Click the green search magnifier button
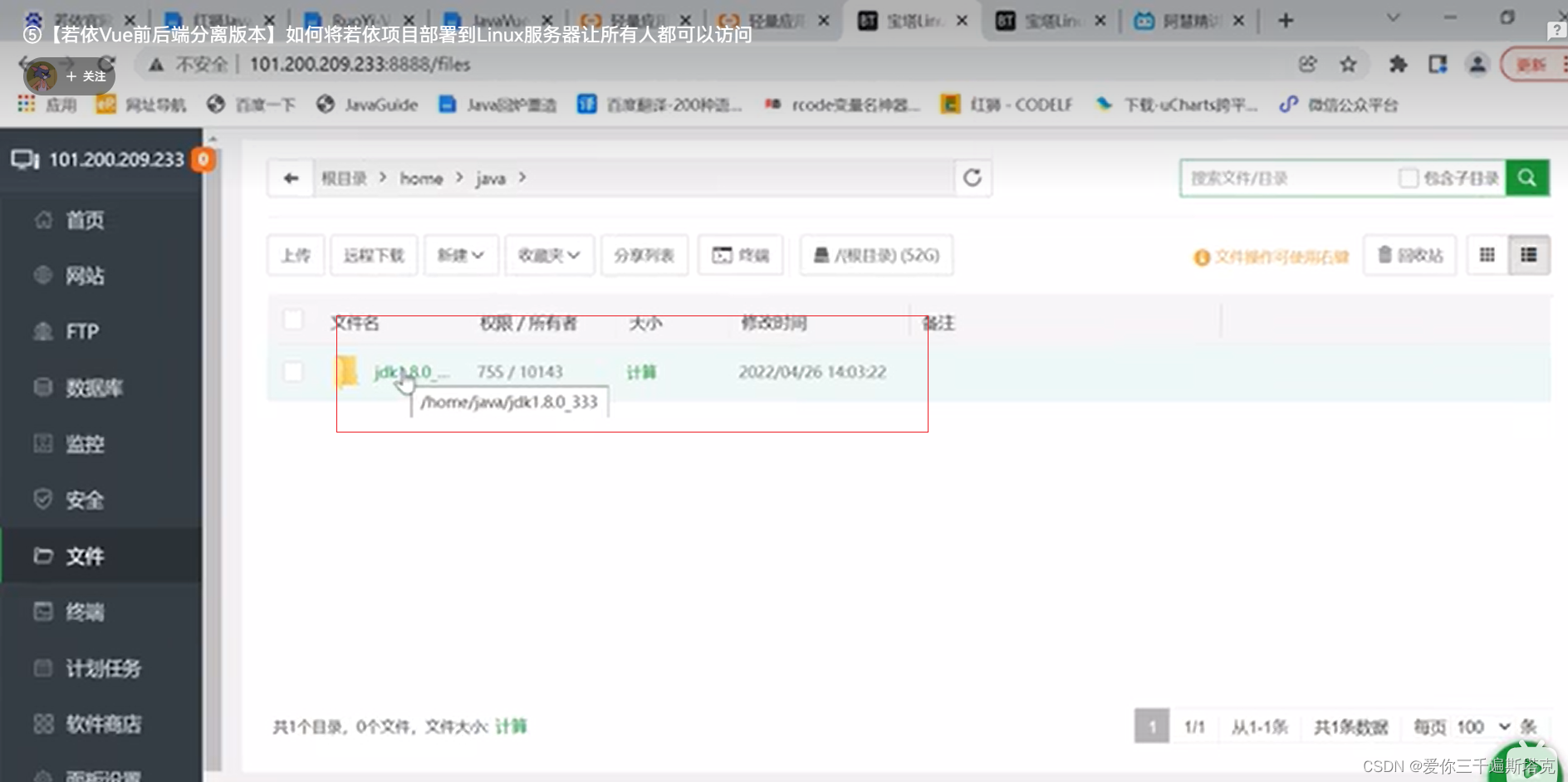 (1526, 178)
